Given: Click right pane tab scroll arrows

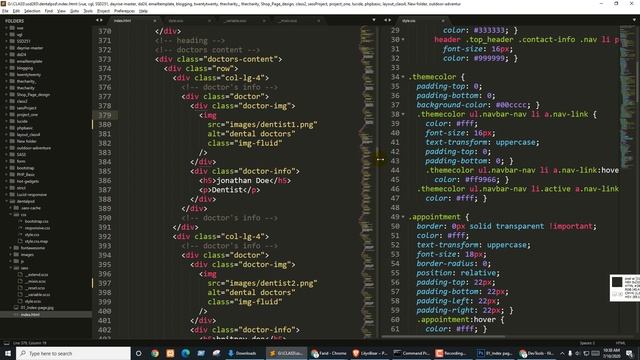Looking at the screenshot, I should 387,20.
